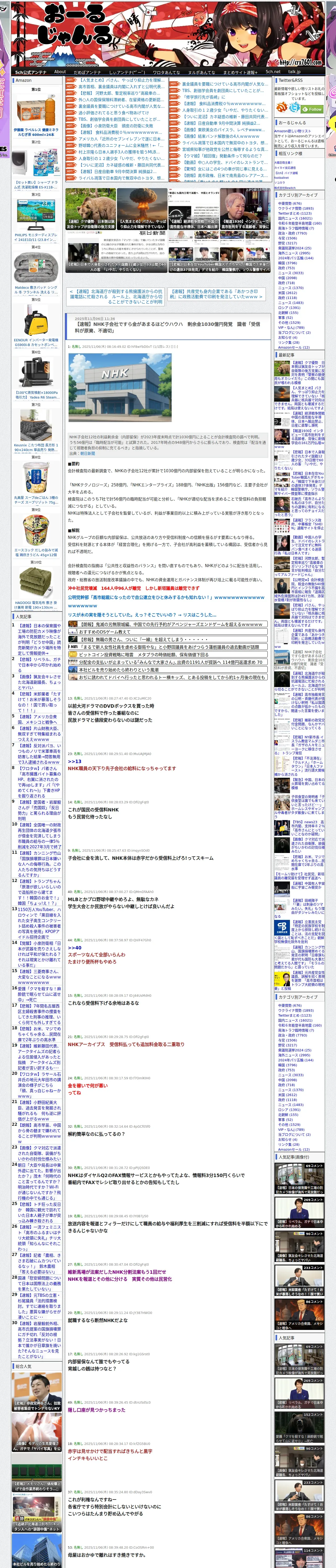Open the Amazonセール (12) category

coord(293,347)
